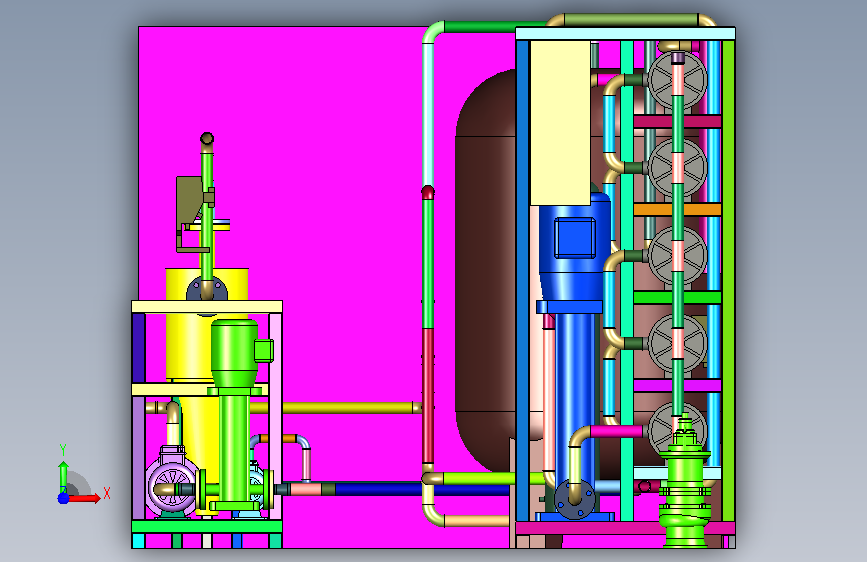Select the dark blue horizontal pipe at the bottom

point(422,489)
